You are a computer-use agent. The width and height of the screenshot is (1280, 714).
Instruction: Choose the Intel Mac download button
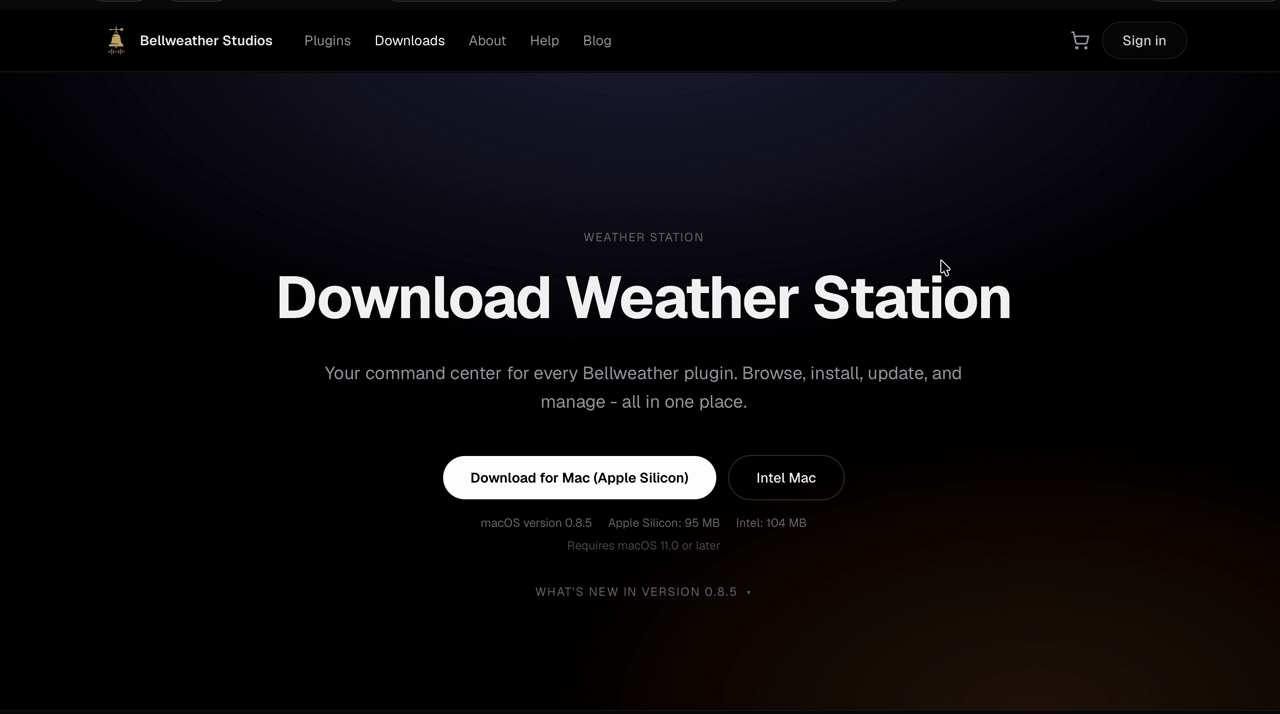(x=786, y=478)
